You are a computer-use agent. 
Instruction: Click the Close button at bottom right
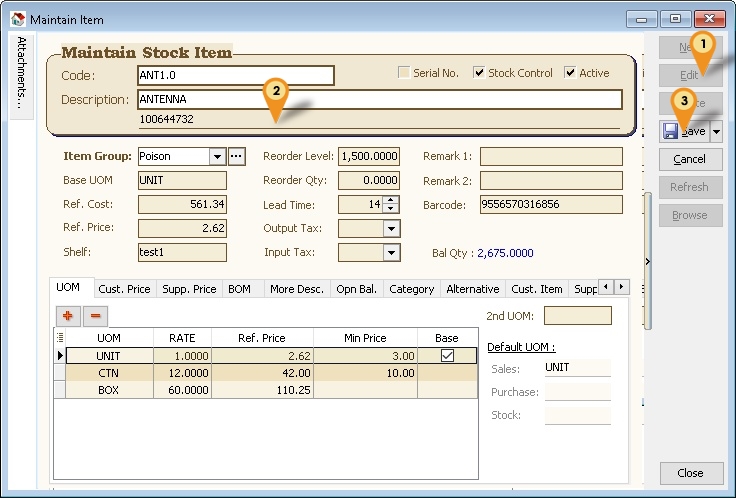pyautogui.click(x=690, y=473)
